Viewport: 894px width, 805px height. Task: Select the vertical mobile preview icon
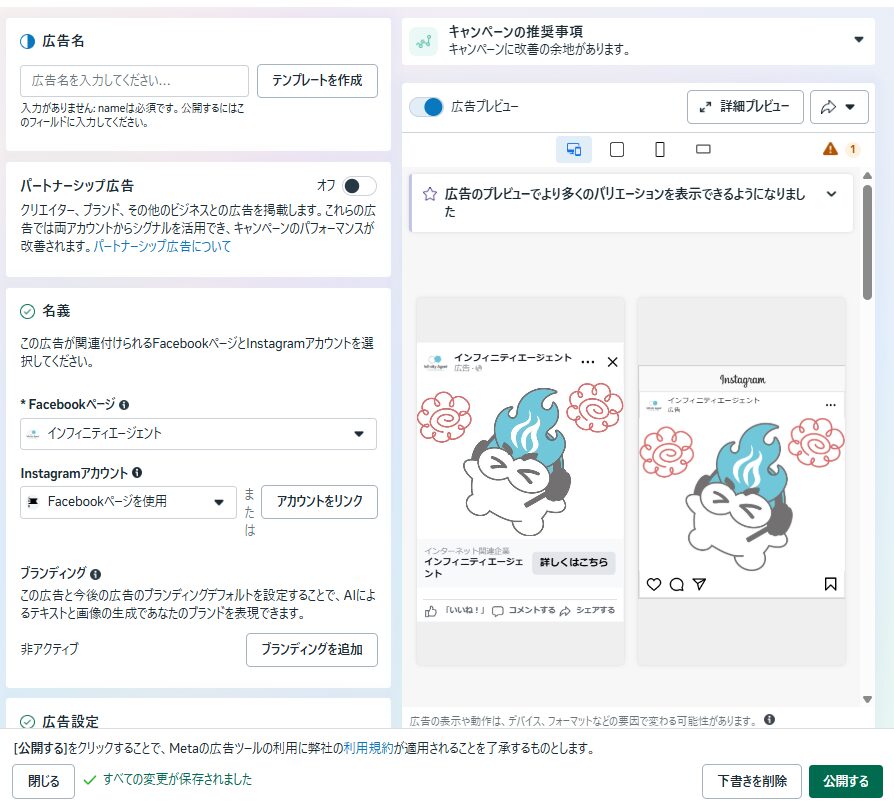tap(660, 150)
